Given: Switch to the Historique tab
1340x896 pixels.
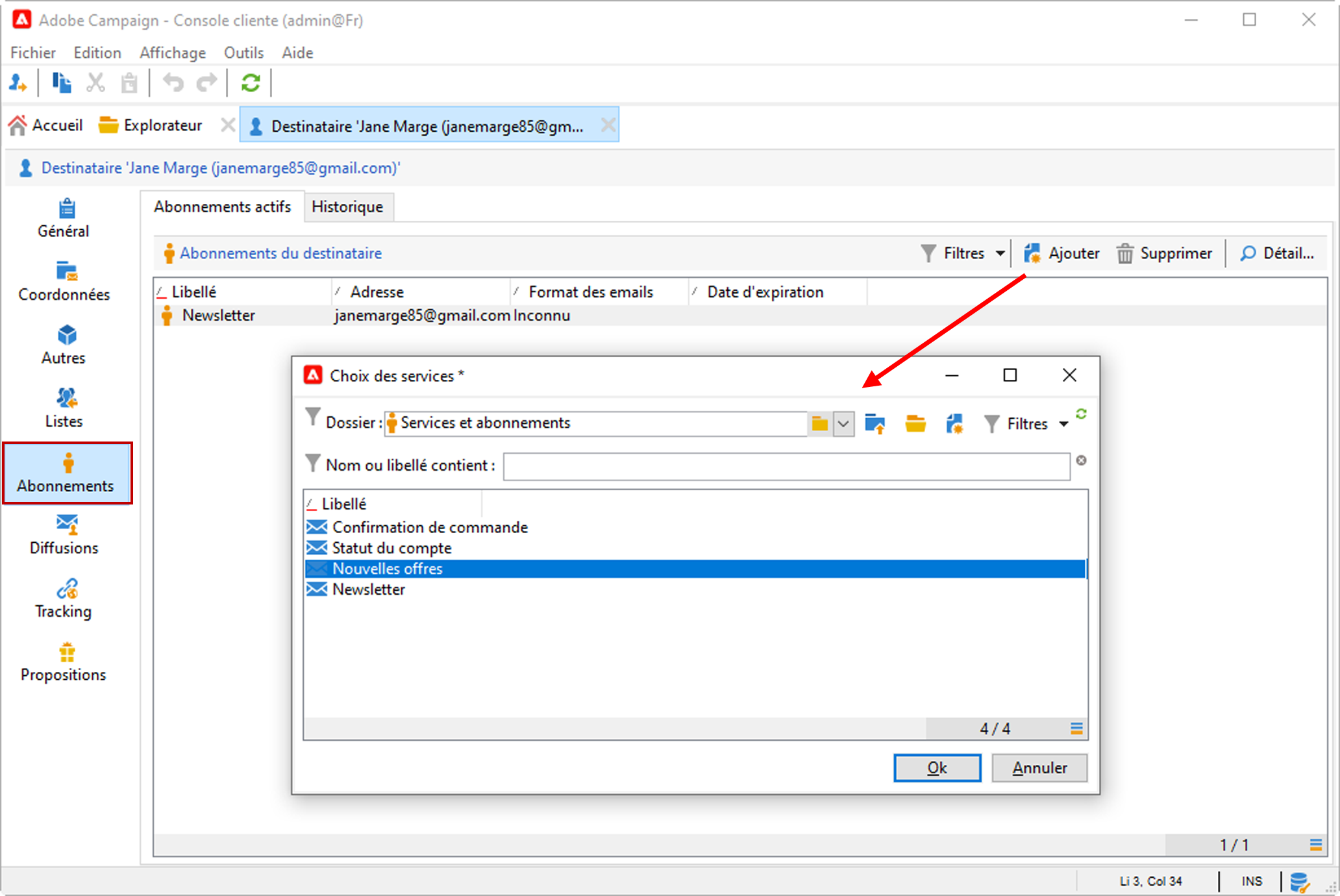Looking at the screenshot, I should click(347, 206).
